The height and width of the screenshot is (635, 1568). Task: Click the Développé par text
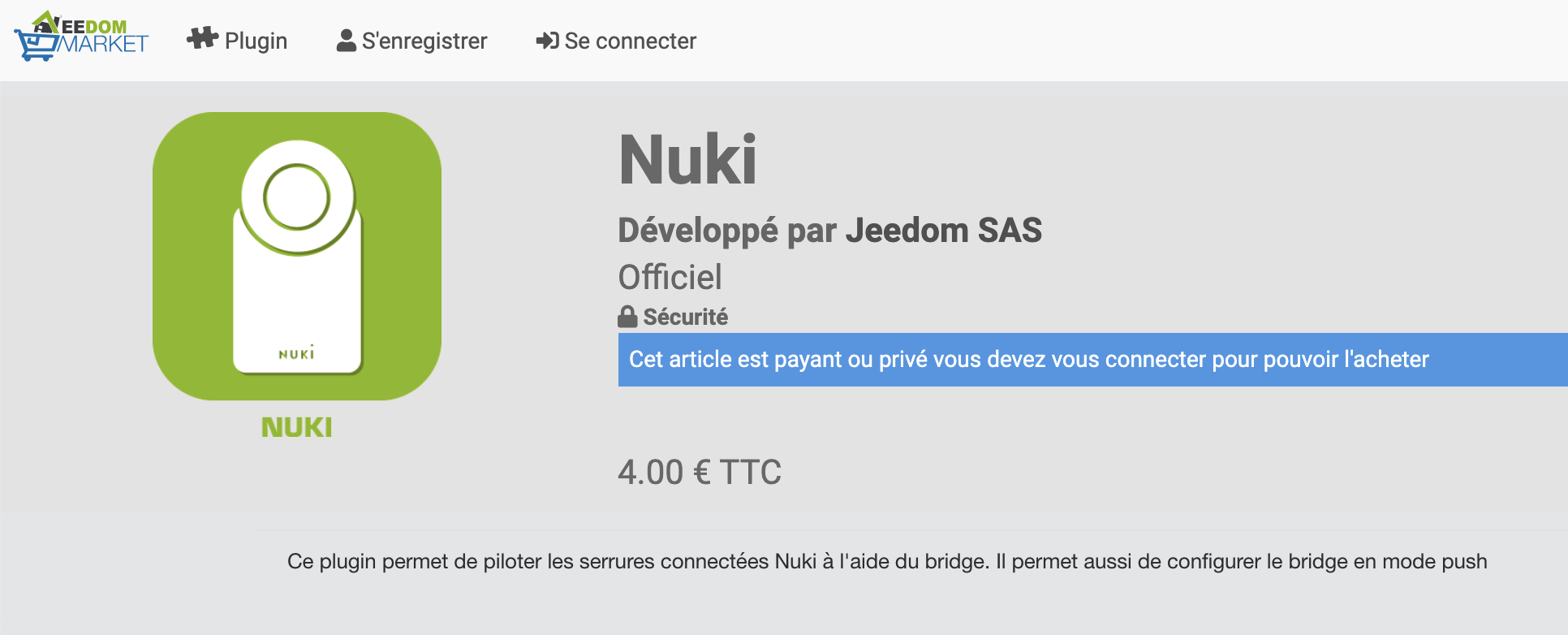point(727,231)
